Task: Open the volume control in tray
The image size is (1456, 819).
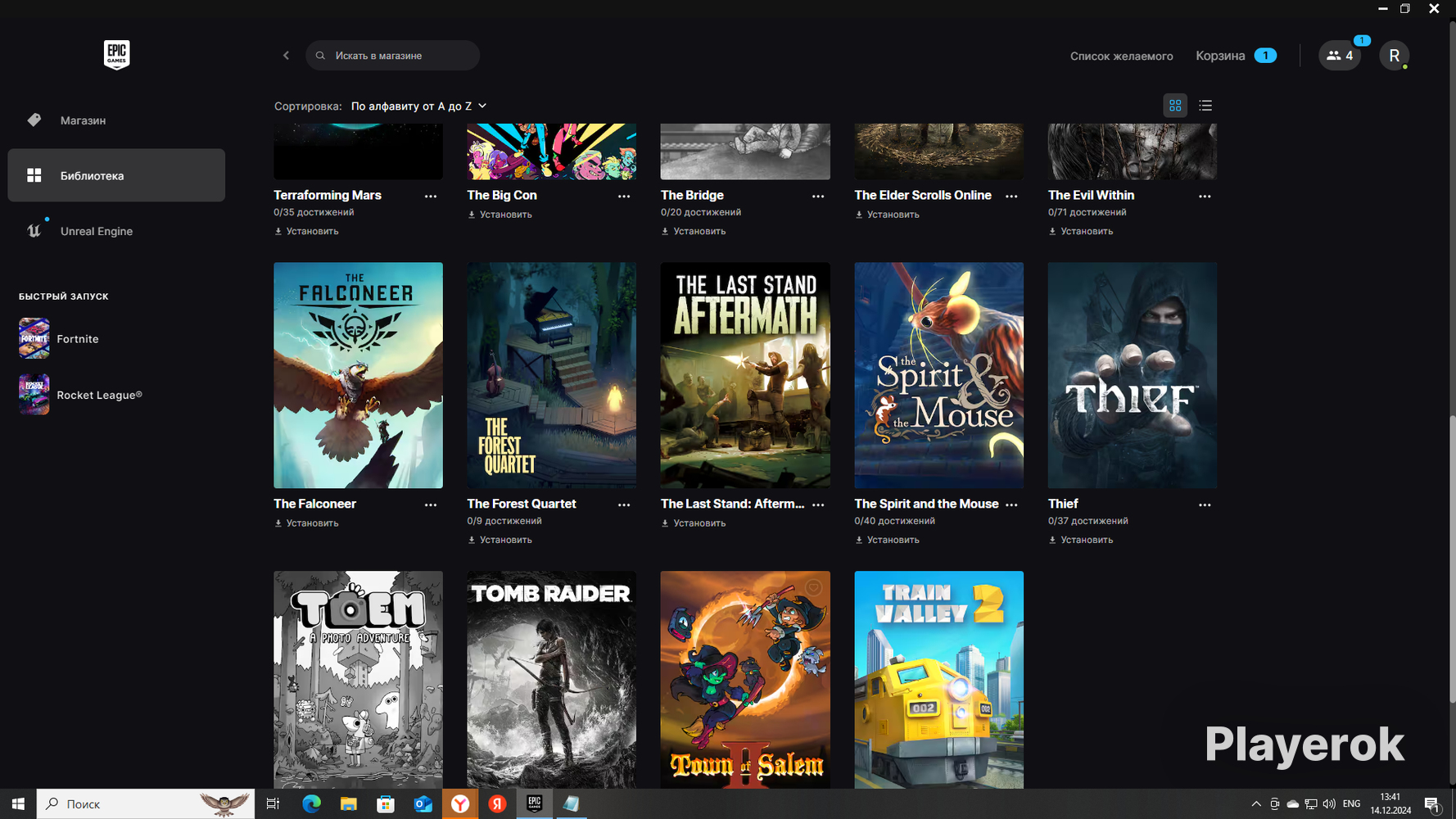Action: pos(1328,804)
